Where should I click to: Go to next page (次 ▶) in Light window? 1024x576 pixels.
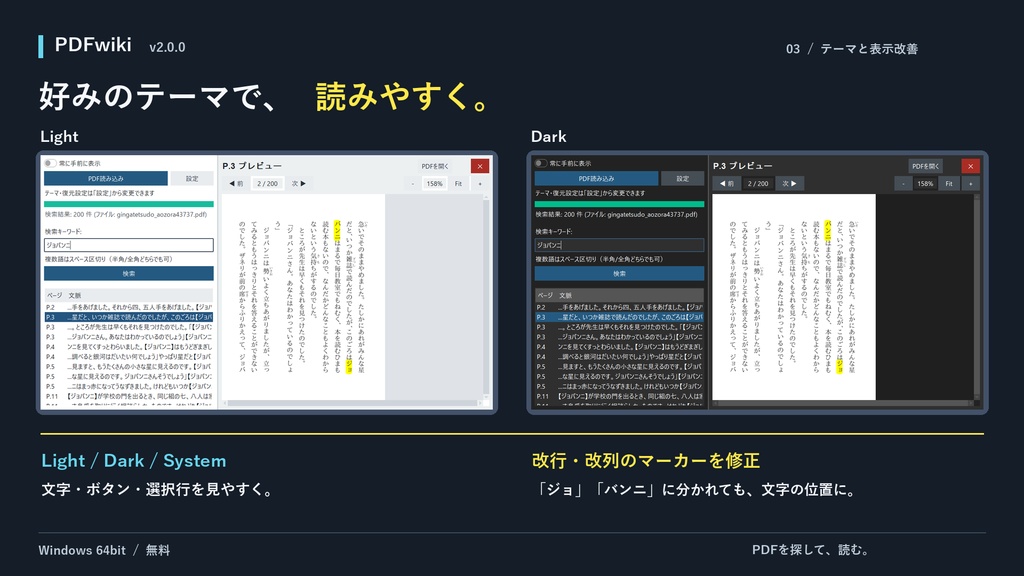tap(298, 184)
